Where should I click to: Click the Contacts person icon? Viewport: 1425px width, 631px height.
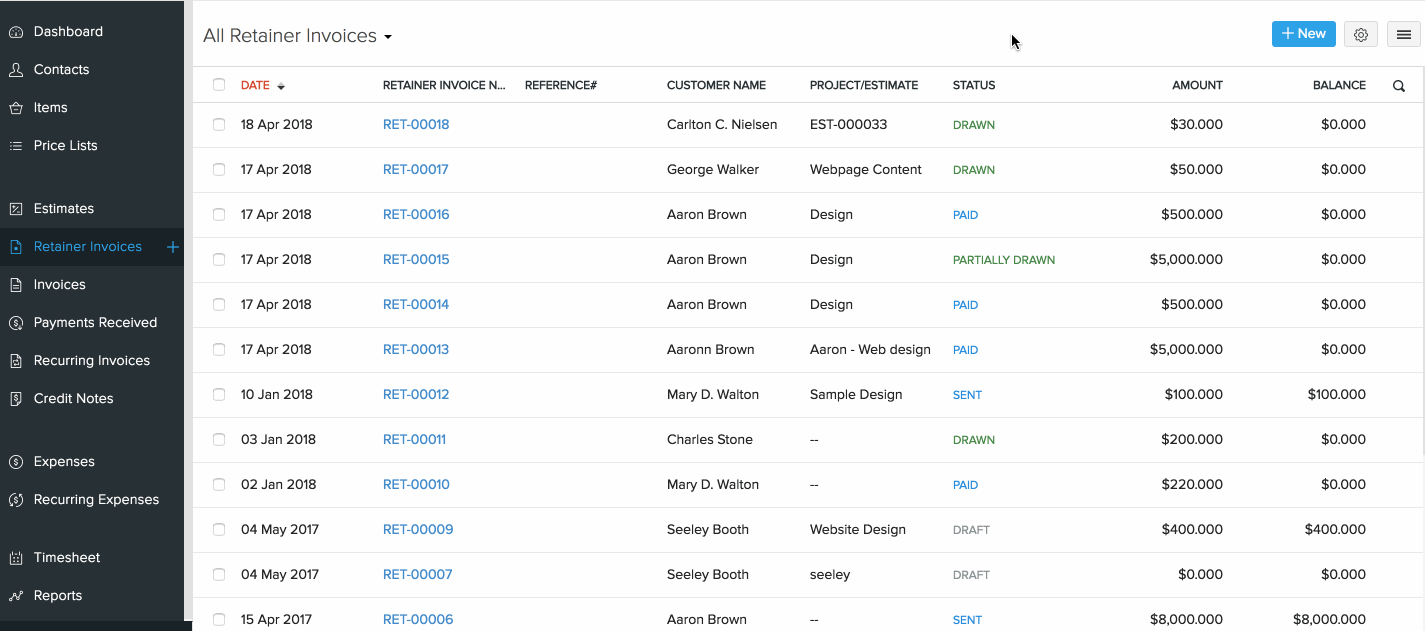16,70
